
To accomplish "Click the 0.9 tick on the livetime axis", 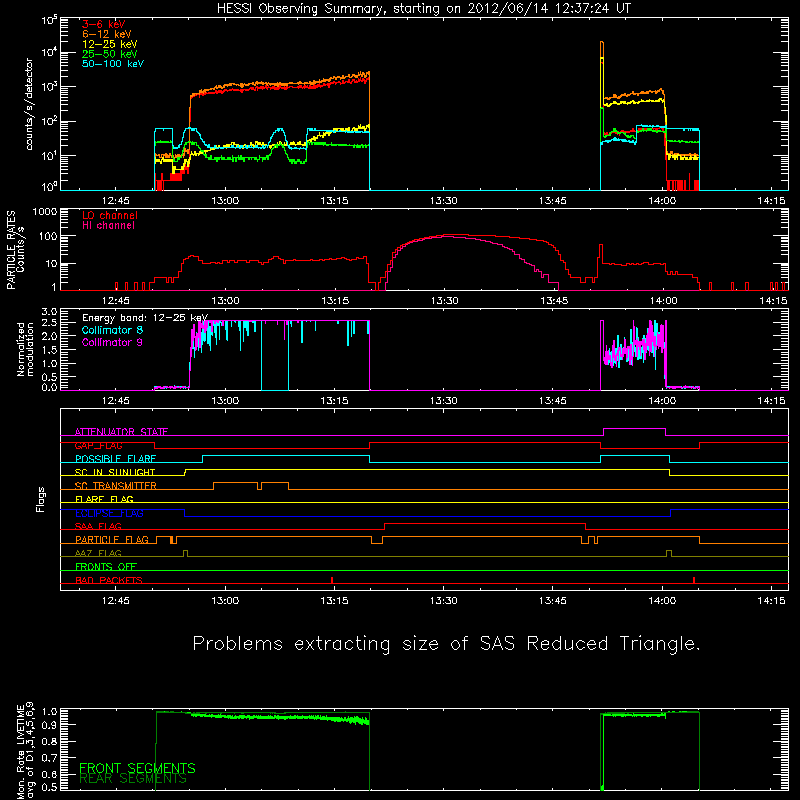I will pyautogui.click(x=49, y=725).
